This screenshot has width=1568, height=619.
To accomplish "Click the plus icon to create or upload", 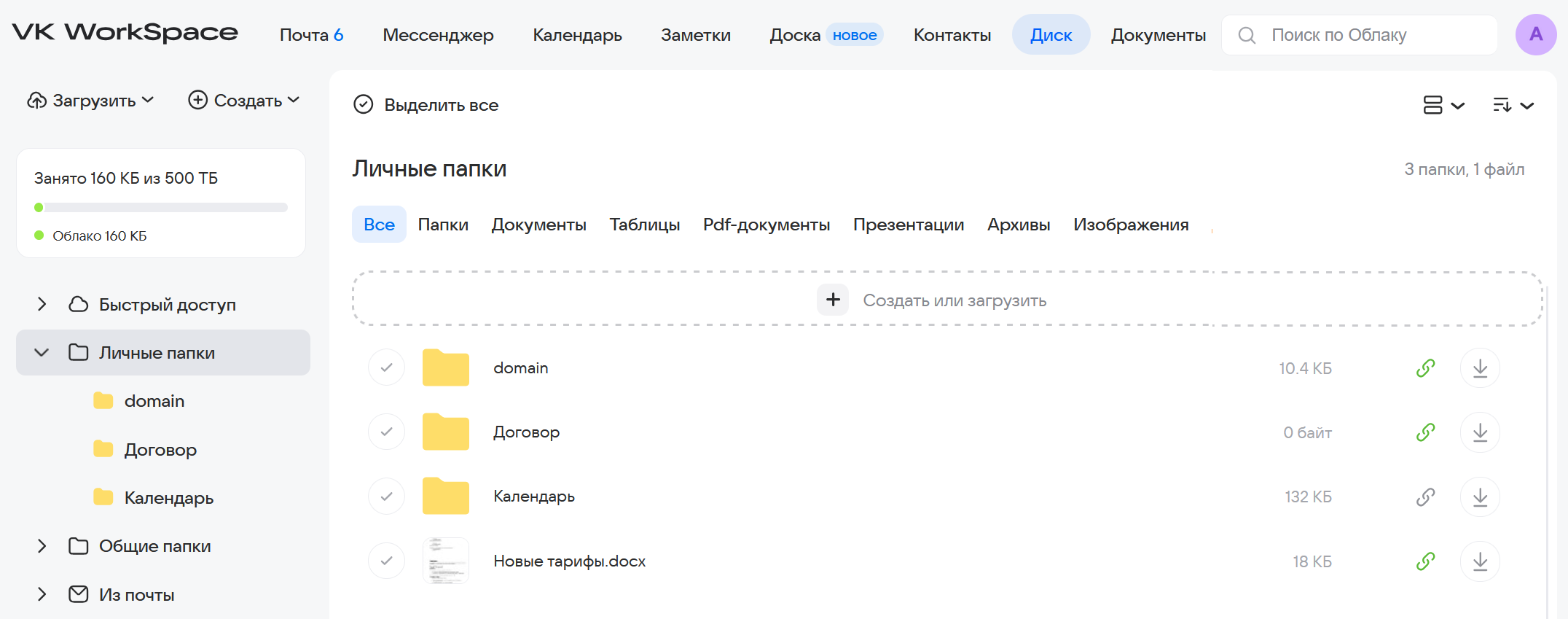I will click(833, 300).
